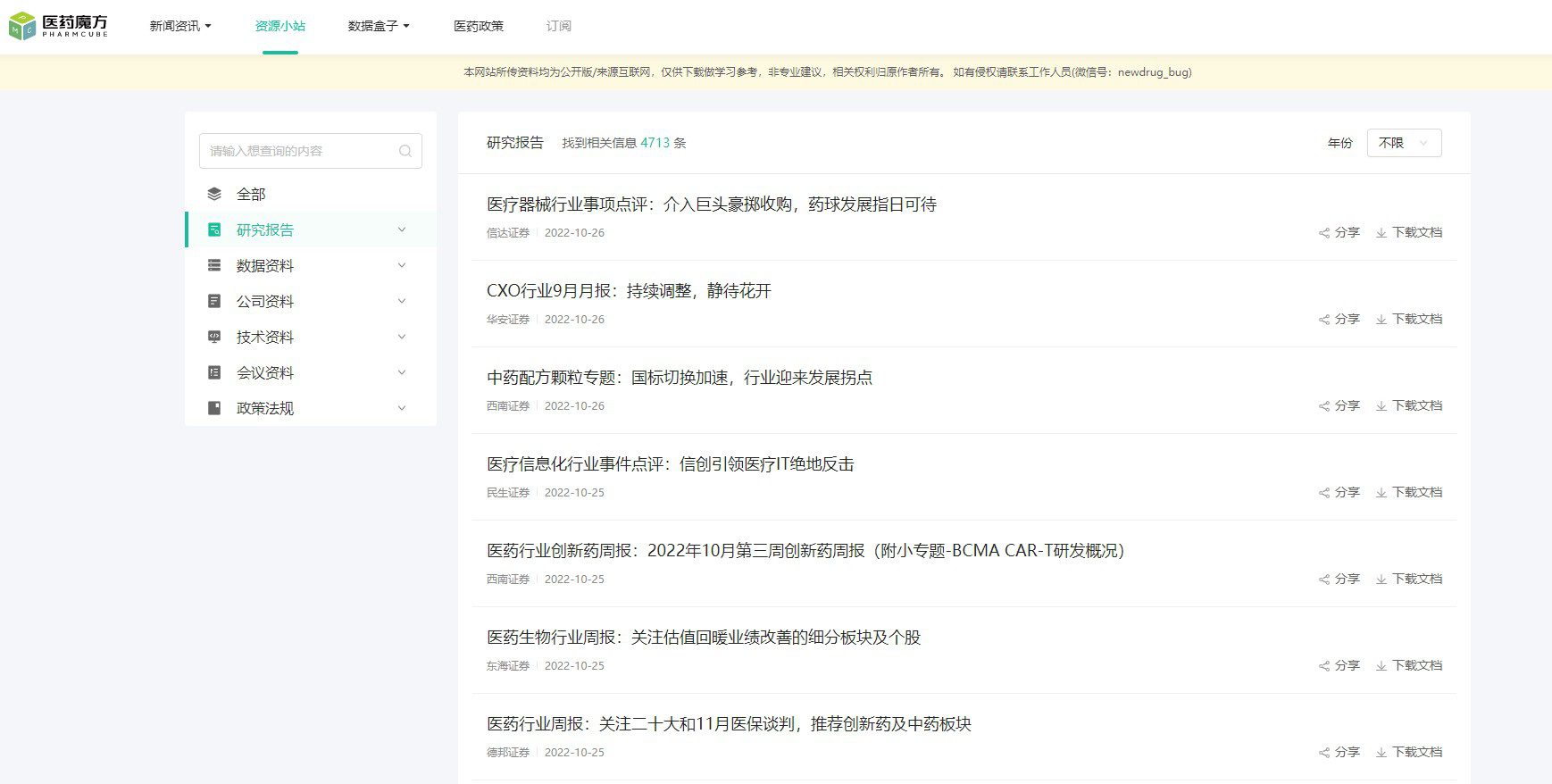The height and width of the screenshot is (784, 1552).
Task: Open article 关注估值回暖业绩改善的细分板块及个股
Action: pyautogui.click(x=704, y=638)
